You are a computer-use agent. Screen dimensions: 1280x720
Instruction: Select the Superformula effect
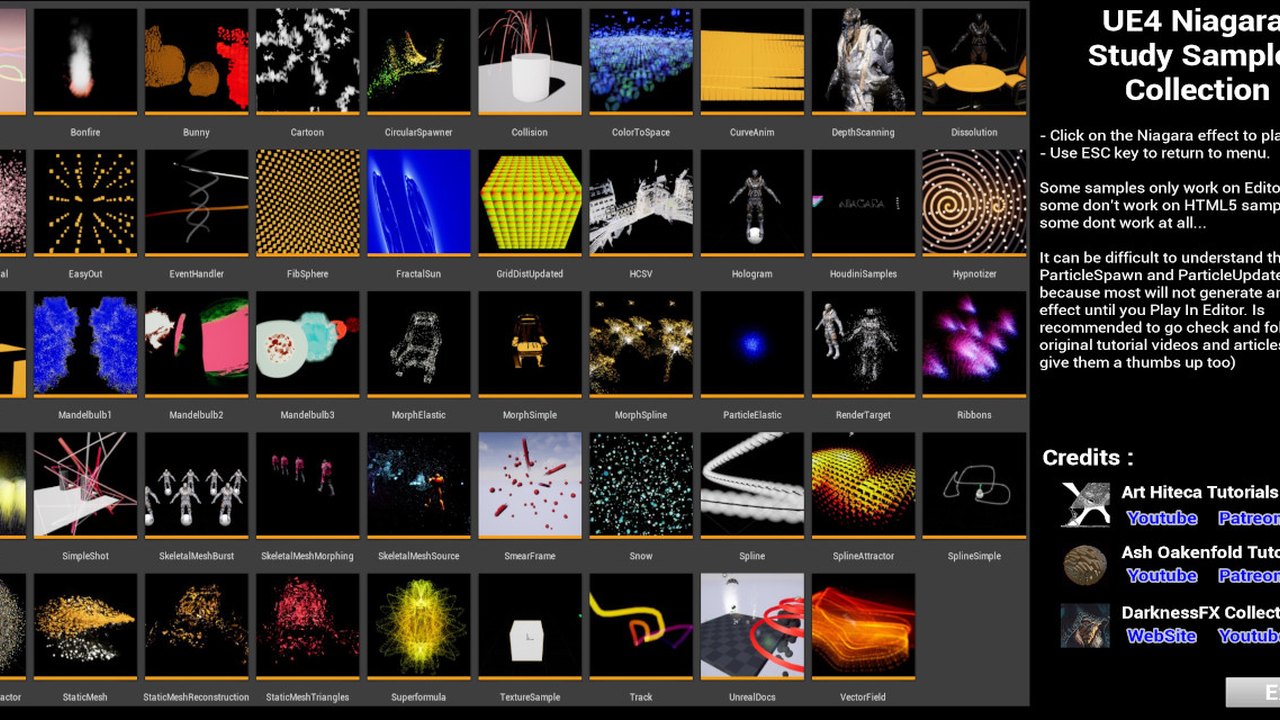(418, 626)
